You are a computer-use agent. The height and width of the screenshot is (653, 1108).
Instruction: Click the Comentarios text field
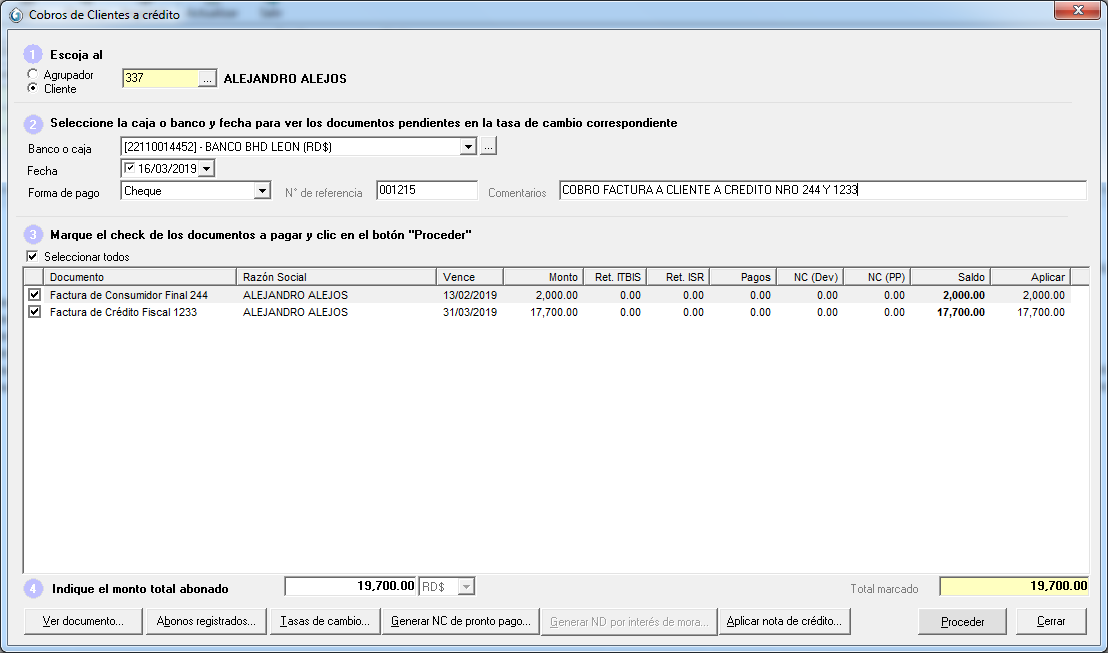coord(821,191)
